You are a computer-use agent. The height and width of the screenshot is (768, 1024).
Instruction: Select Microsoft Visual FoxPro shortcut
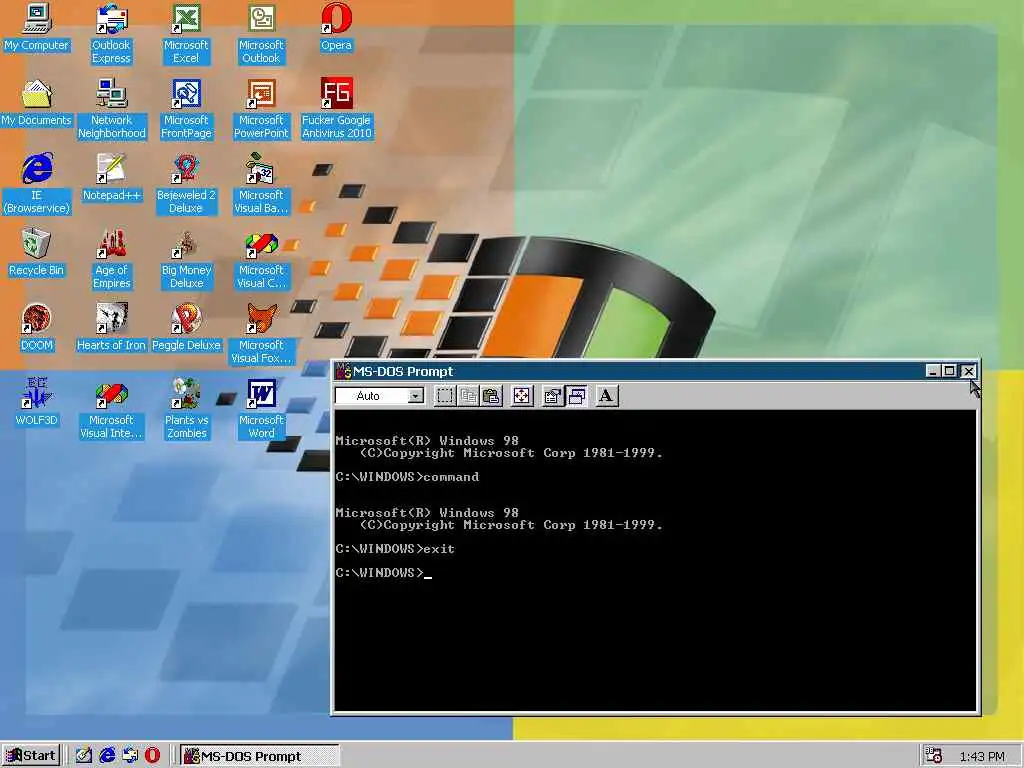pyautogui.click(x=261, y=334)
